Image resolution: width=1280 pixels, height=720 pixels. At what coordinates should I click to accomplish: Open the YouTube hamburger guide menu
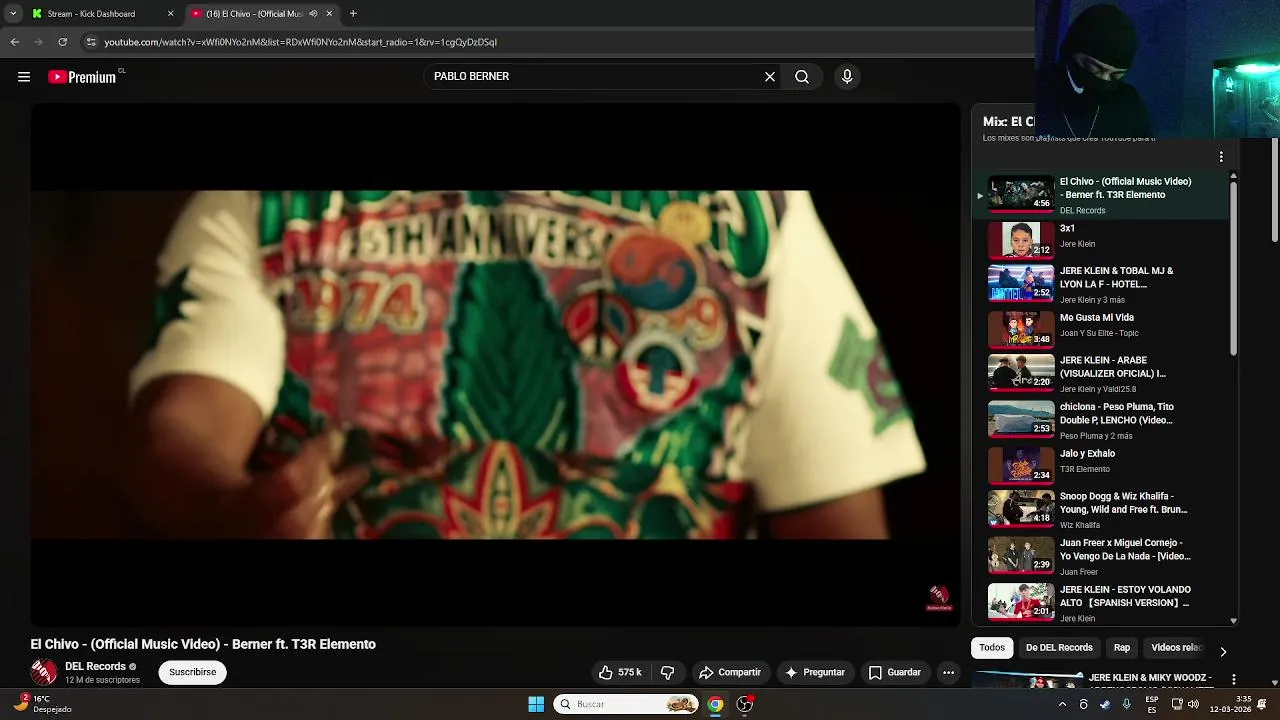coord(24,77)
